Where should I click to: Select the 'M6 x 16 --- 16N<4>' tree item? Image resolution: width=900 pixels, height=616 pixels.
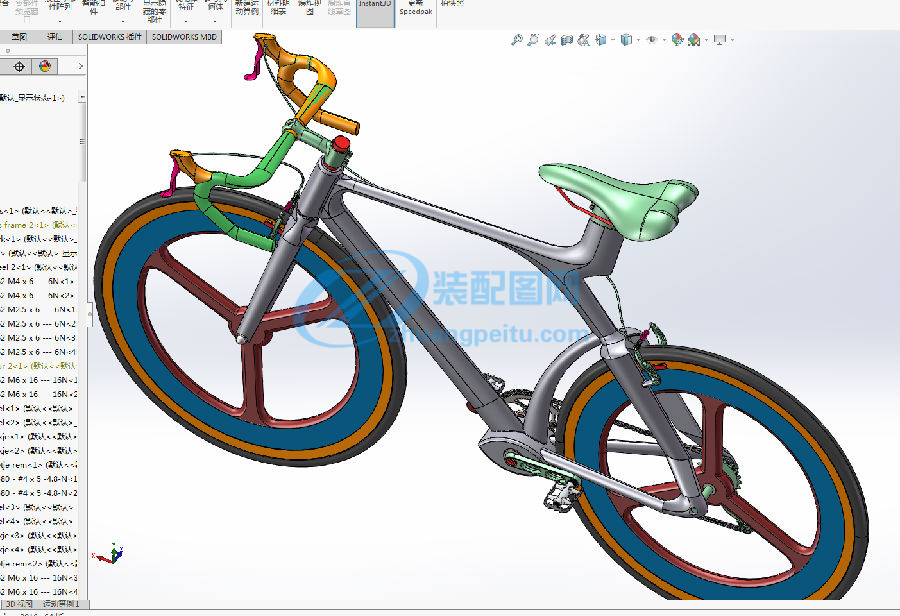pos(38,592)
